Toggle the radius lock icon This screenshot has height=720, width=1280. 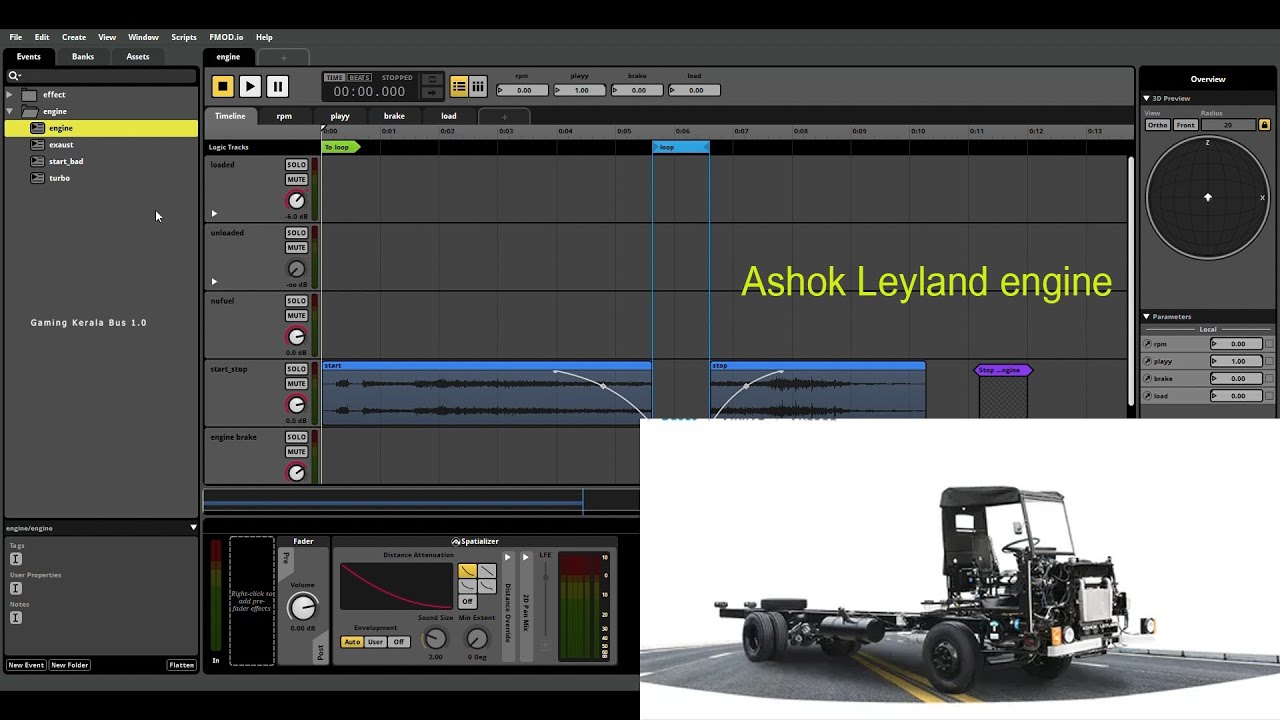click(x=1264, y=125)
